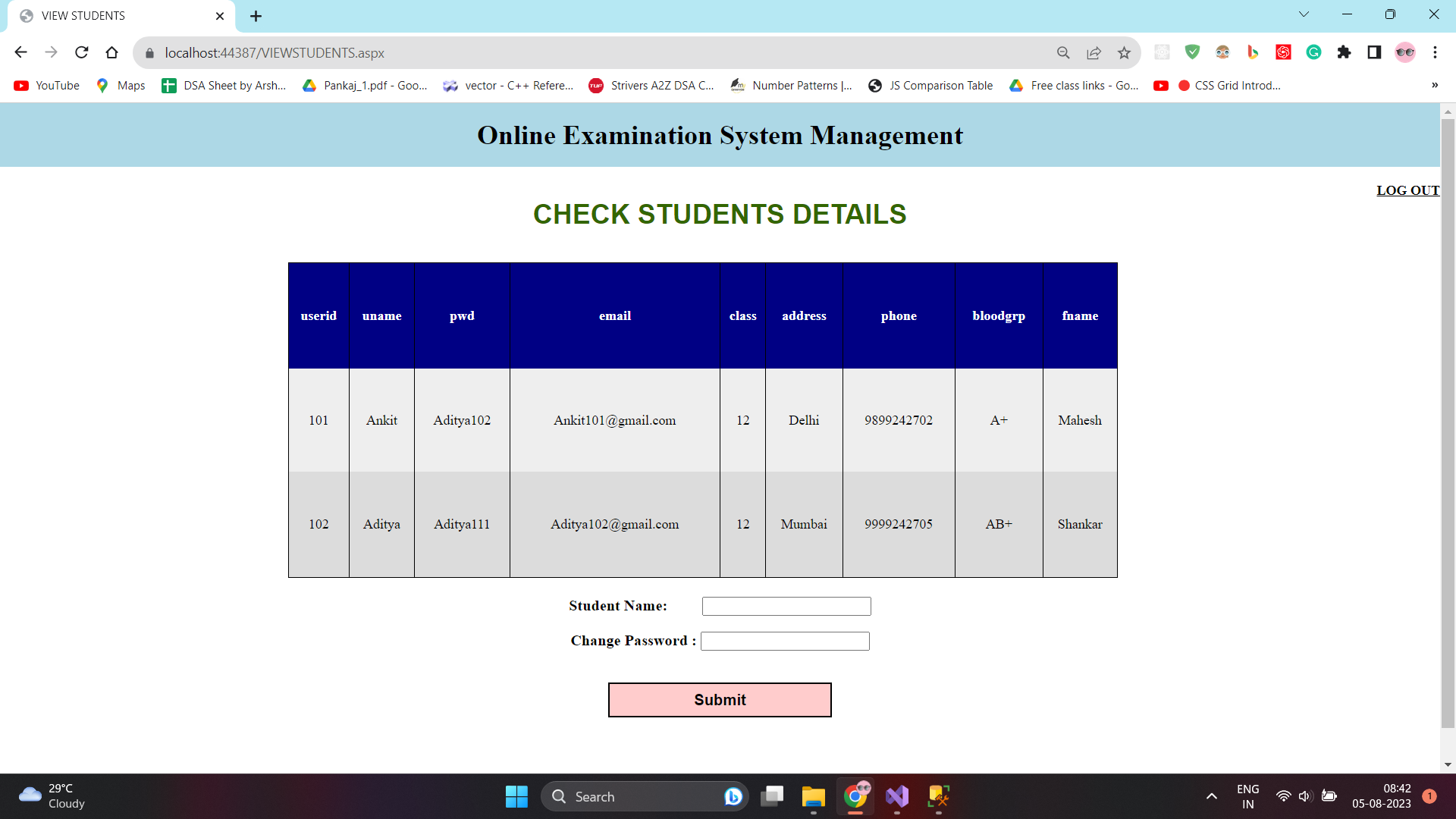This screenshot has height=819, width=1456.
Task: Click the Submit button
Action: point(719,699)
